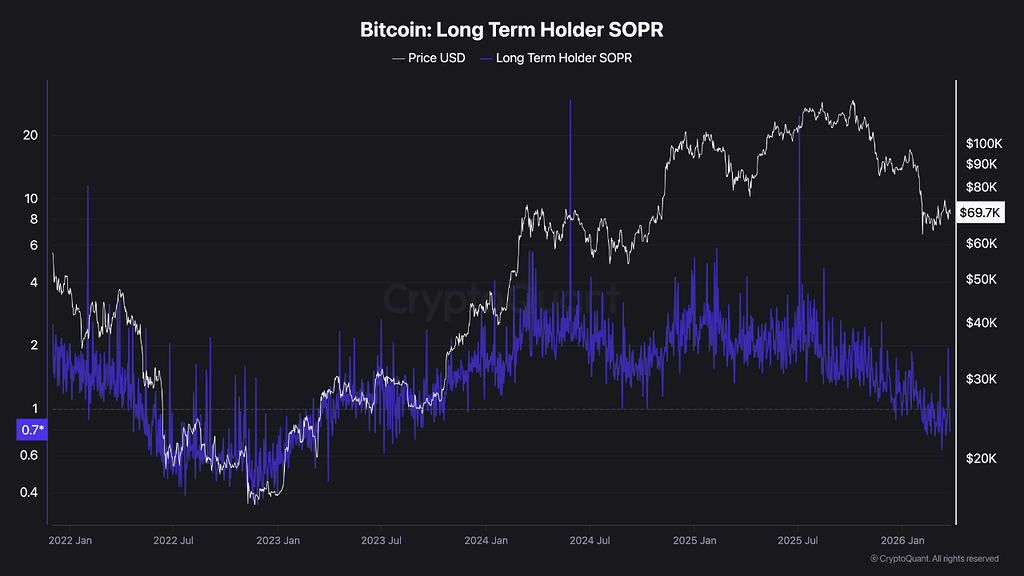This screenshot has height=576, width=1024.
Task: Select the 2022 Jul x-axis label
Action: tap(173, 541)
